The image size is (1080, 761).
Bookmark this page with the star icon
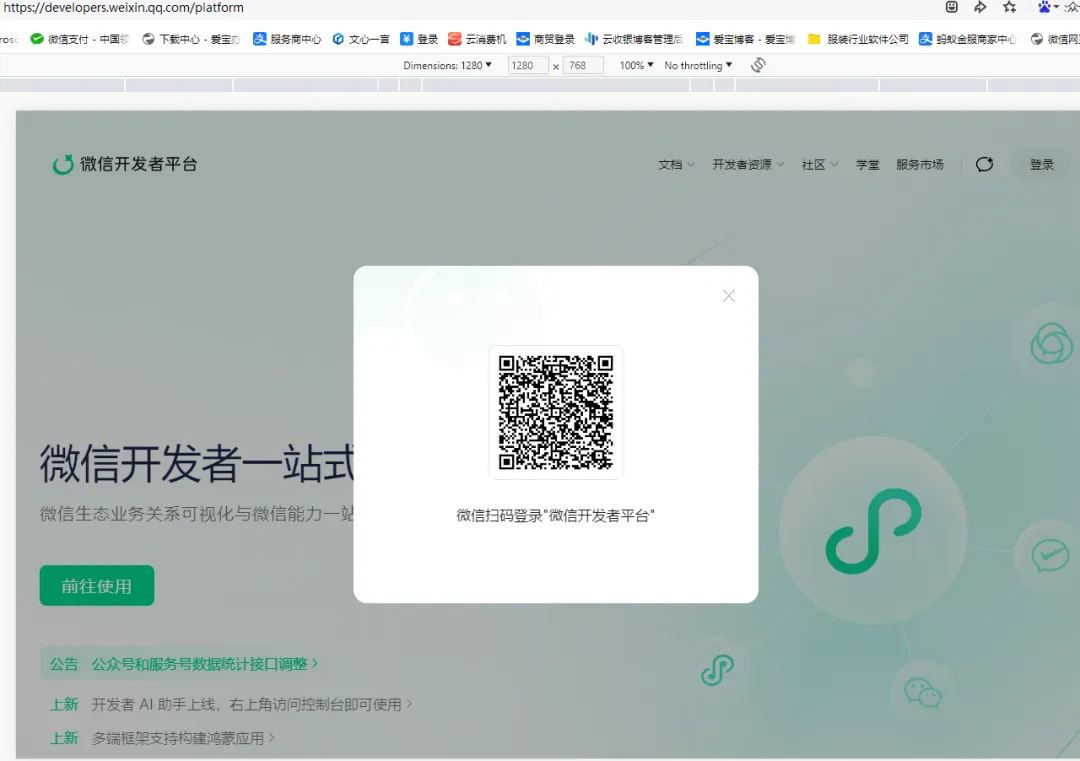pos(1009,7)
